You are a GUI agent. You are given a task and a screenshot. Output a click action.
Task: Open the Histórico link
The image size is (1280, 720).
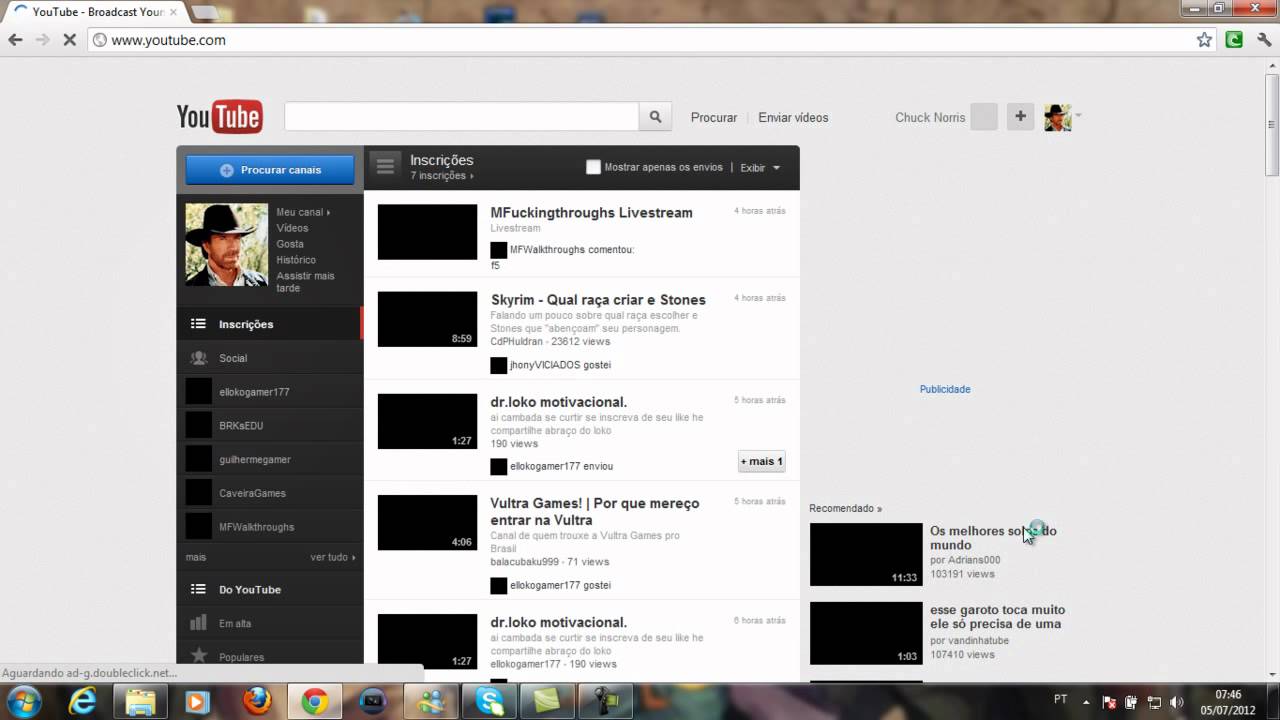tap(296, 260)
